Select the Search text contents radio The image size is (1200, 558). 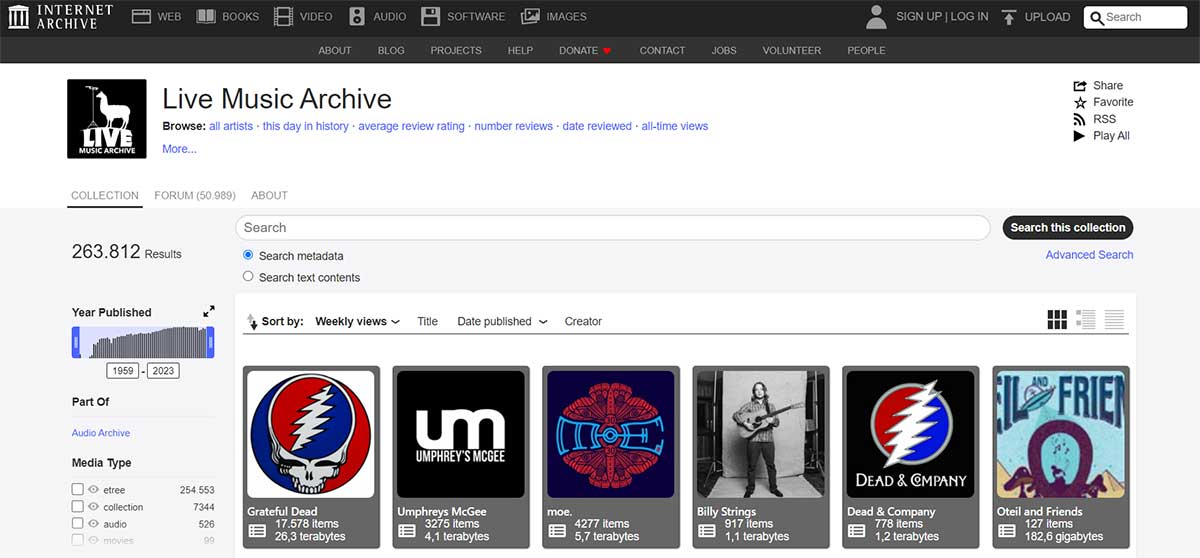click(x=249, y=277)
